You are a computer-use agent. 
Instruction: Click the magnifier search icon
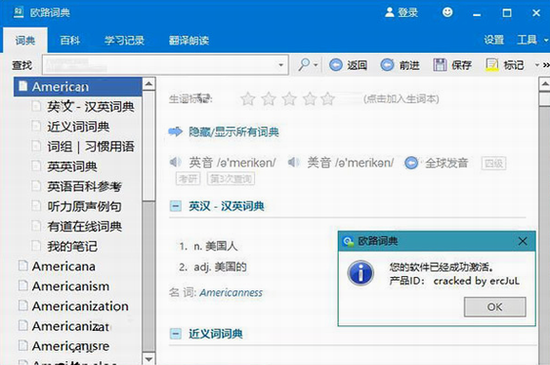coord(304,65)
